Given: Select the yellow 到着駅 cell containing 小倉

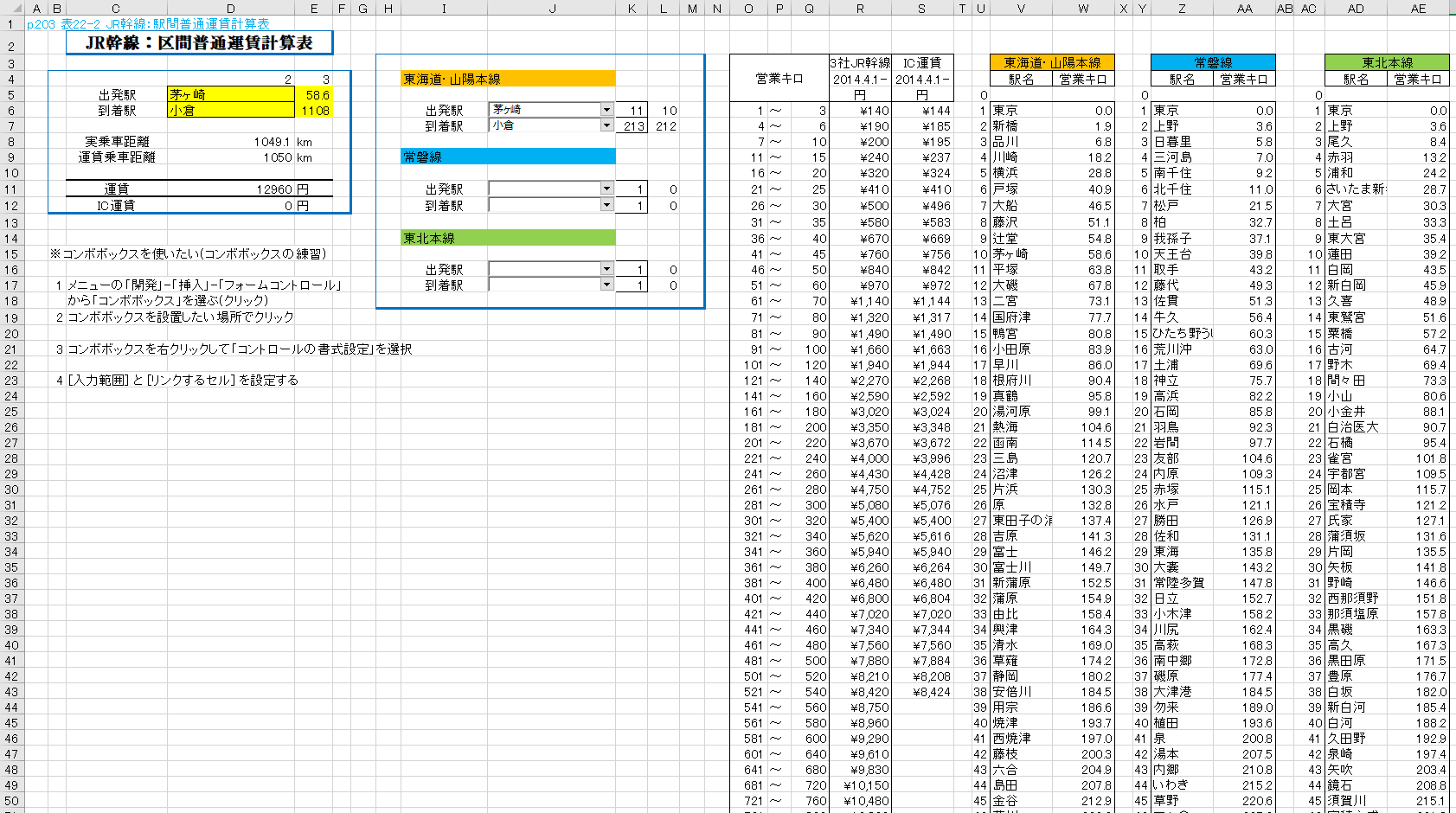Looking at the screenshot, I should click(x=231, y=110).
